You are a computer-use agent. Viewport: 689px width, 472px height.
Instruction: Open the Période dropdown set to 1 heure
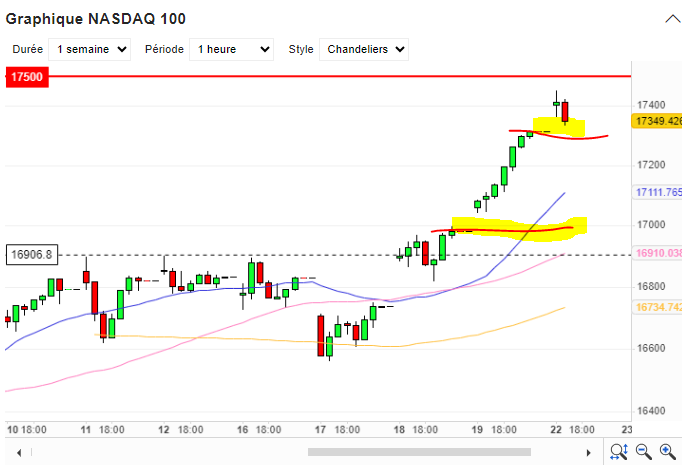[x=232, y=49]
